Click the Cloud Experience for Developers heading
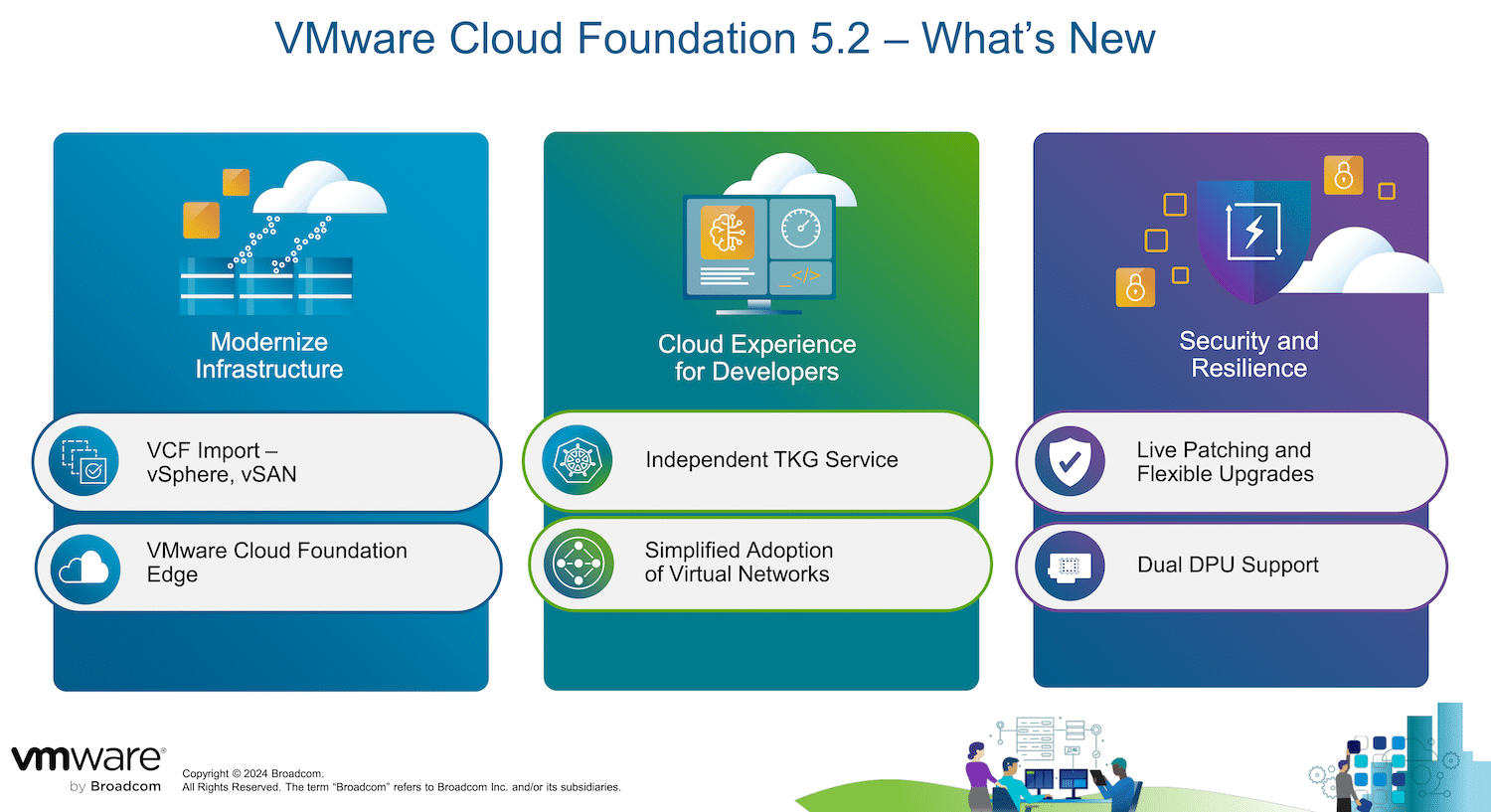Screen dimensions: 1491x812 pos(756,358)
